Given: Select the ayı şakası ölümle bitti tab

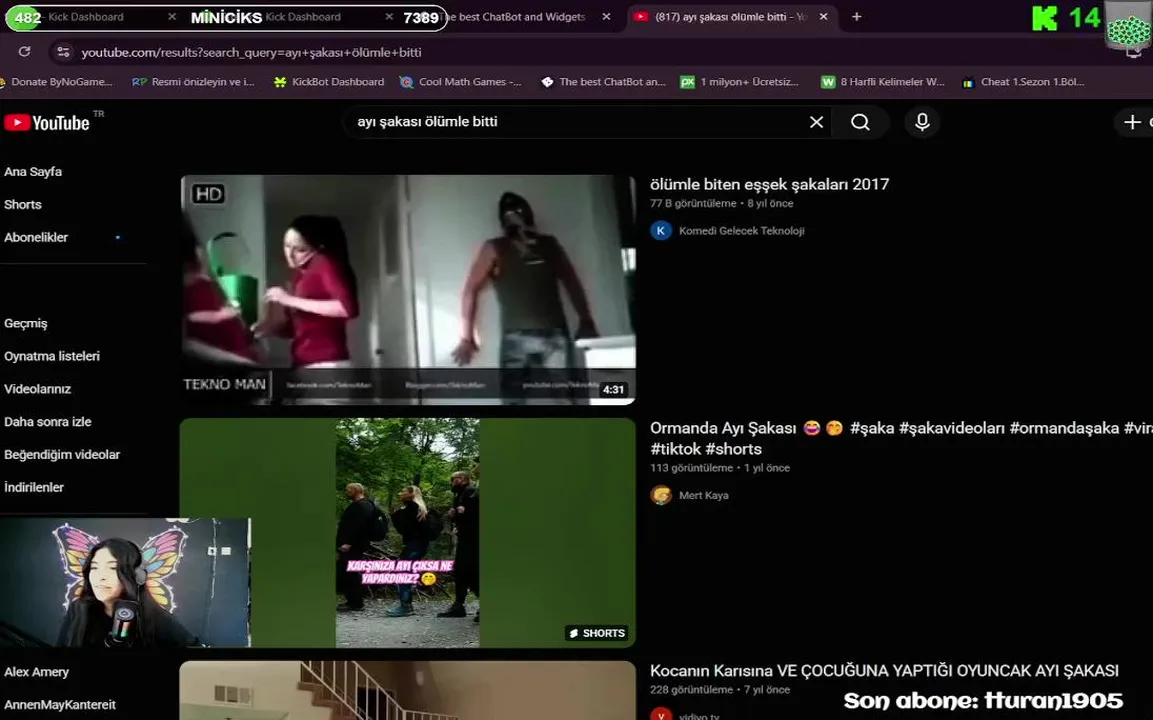Looking at the screenshot, I should [732, 16].
